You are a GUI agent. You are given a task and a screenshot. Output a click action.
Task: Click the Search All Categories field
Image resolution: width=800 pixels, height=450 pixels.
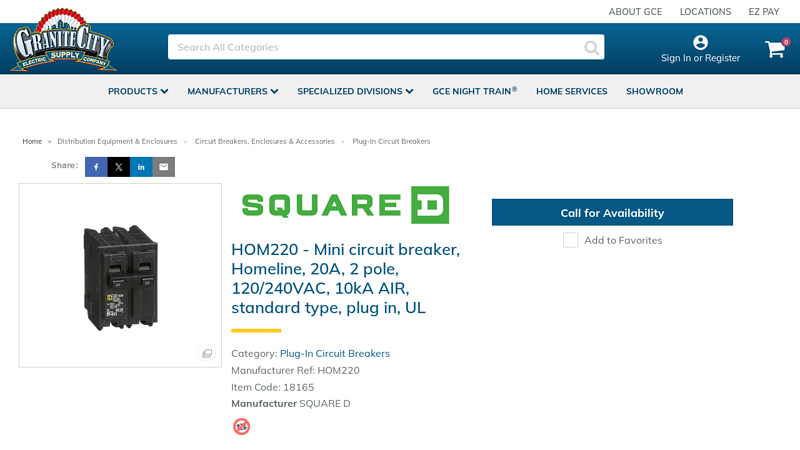[375, 47]
